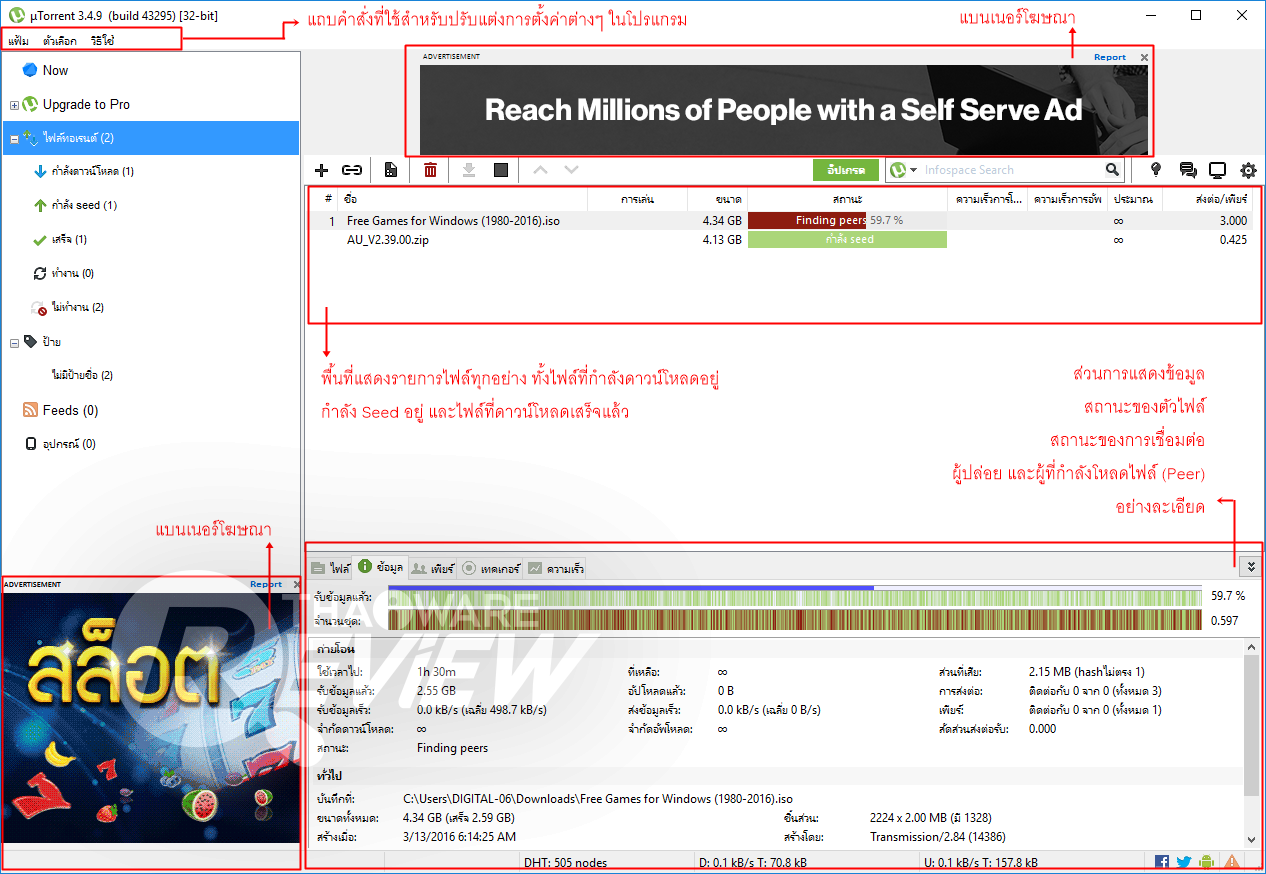
Task: Click the Move Up Queue arrow icon
Action: pyautogui.click(x=540, y=170)
